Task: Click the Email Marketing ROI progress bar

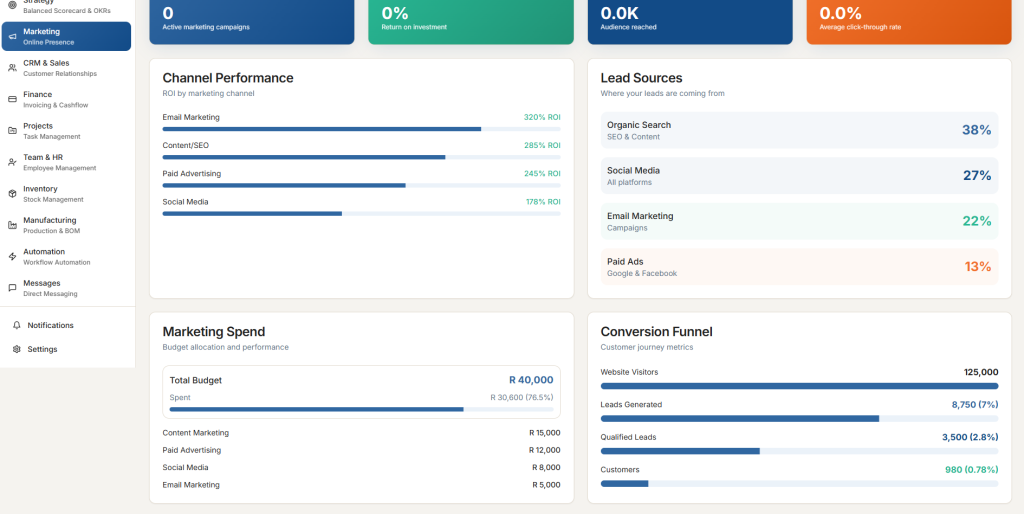Action: point(361,129)
